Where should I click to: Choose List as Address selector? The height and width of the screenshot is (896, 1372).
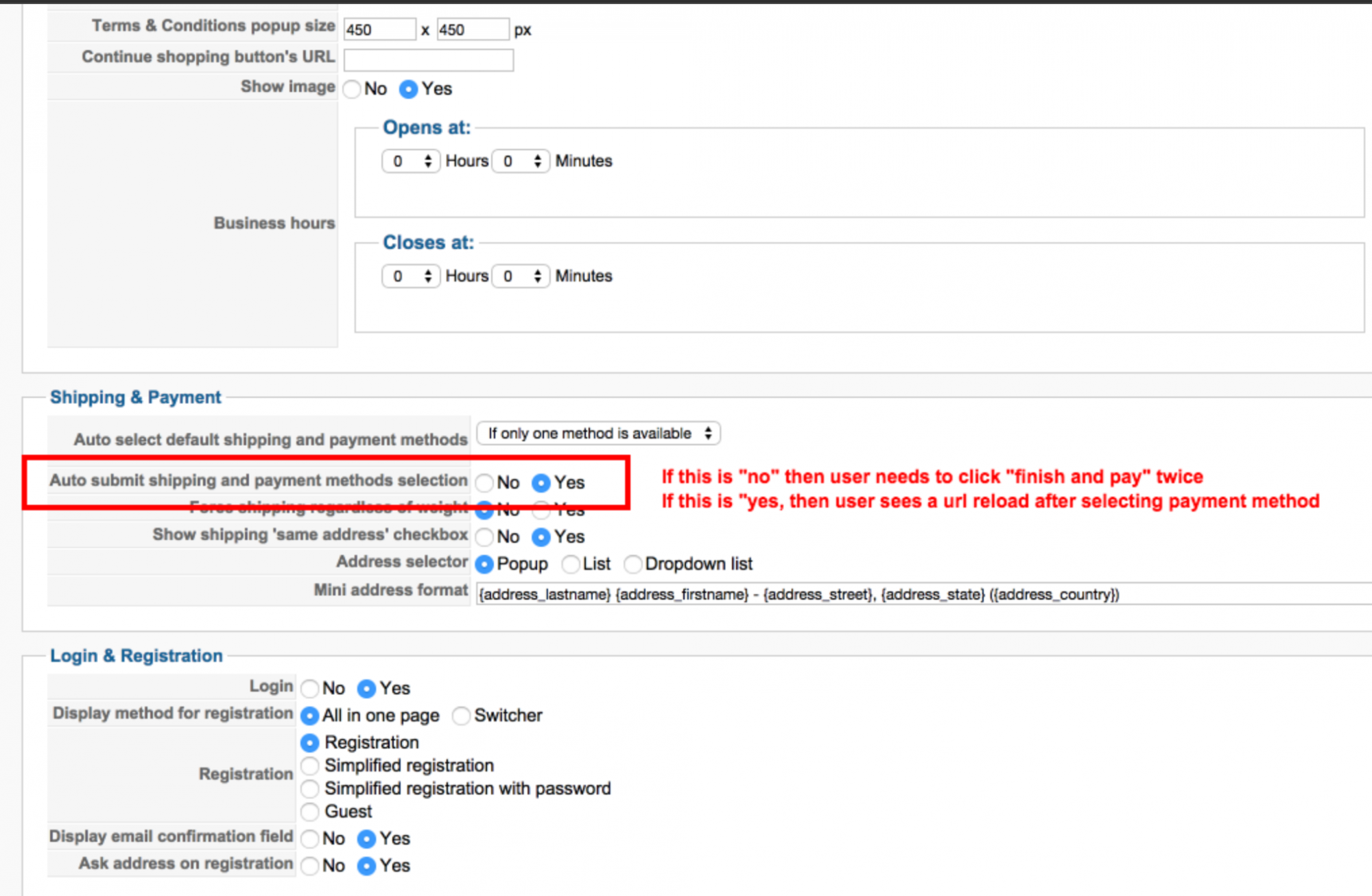point(571,565)
